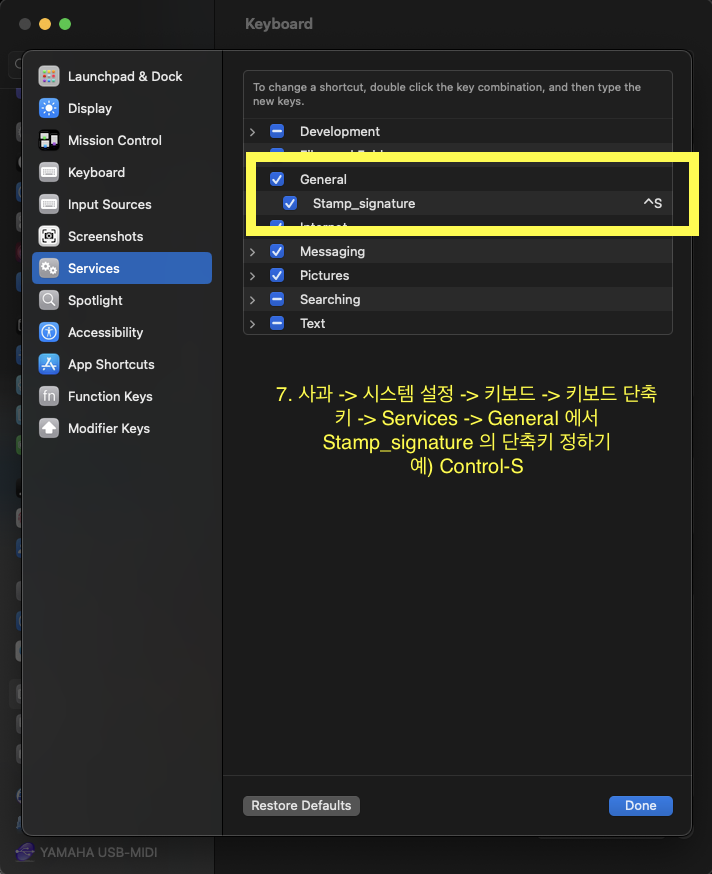Click the ^S shortcut for Stamp_signature
This screenshot has width=712, height=874.
[652, 203]
